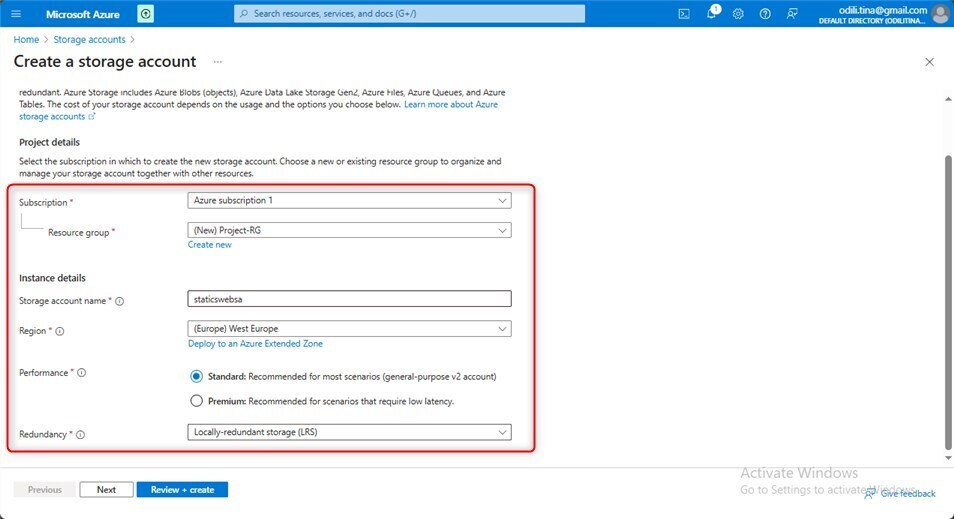954x519 pixels.
Task: Open the notifications bell
Action: [x=711, y=13]
